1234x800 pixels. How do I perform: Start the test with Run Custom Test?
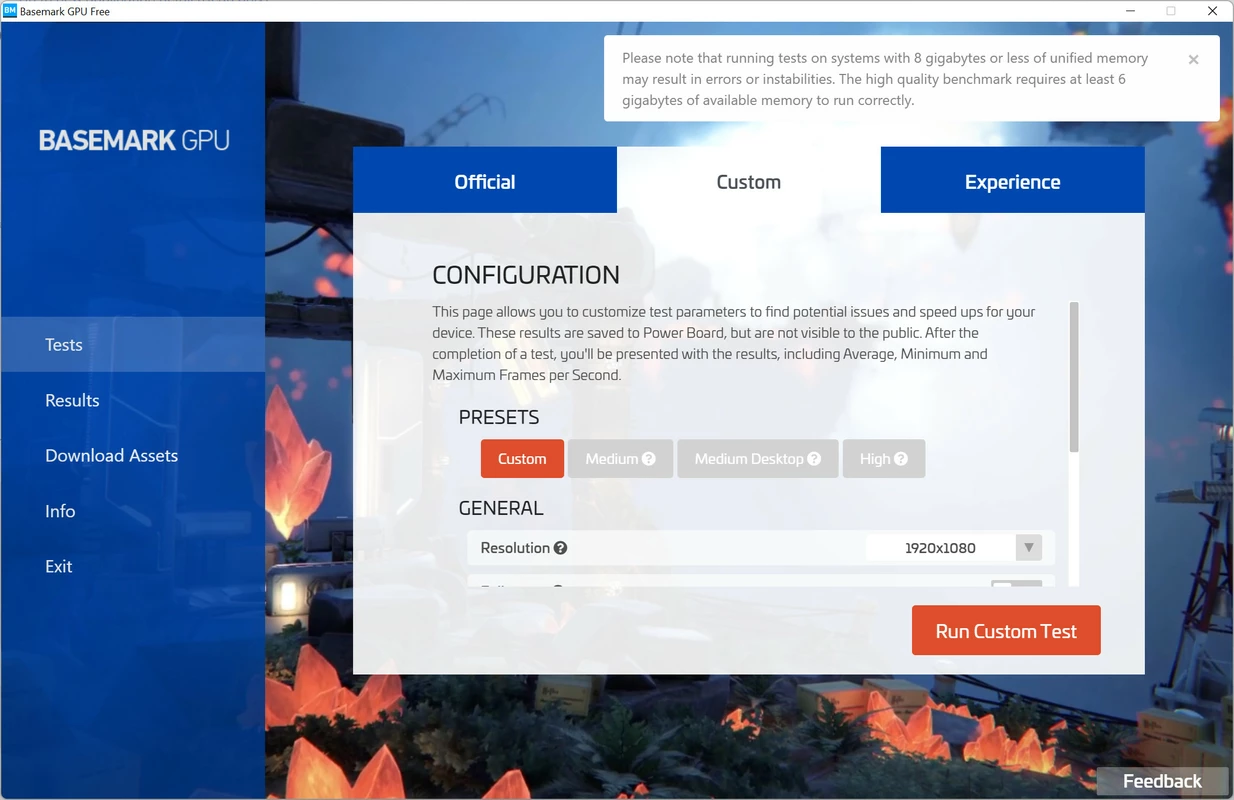1006,630
